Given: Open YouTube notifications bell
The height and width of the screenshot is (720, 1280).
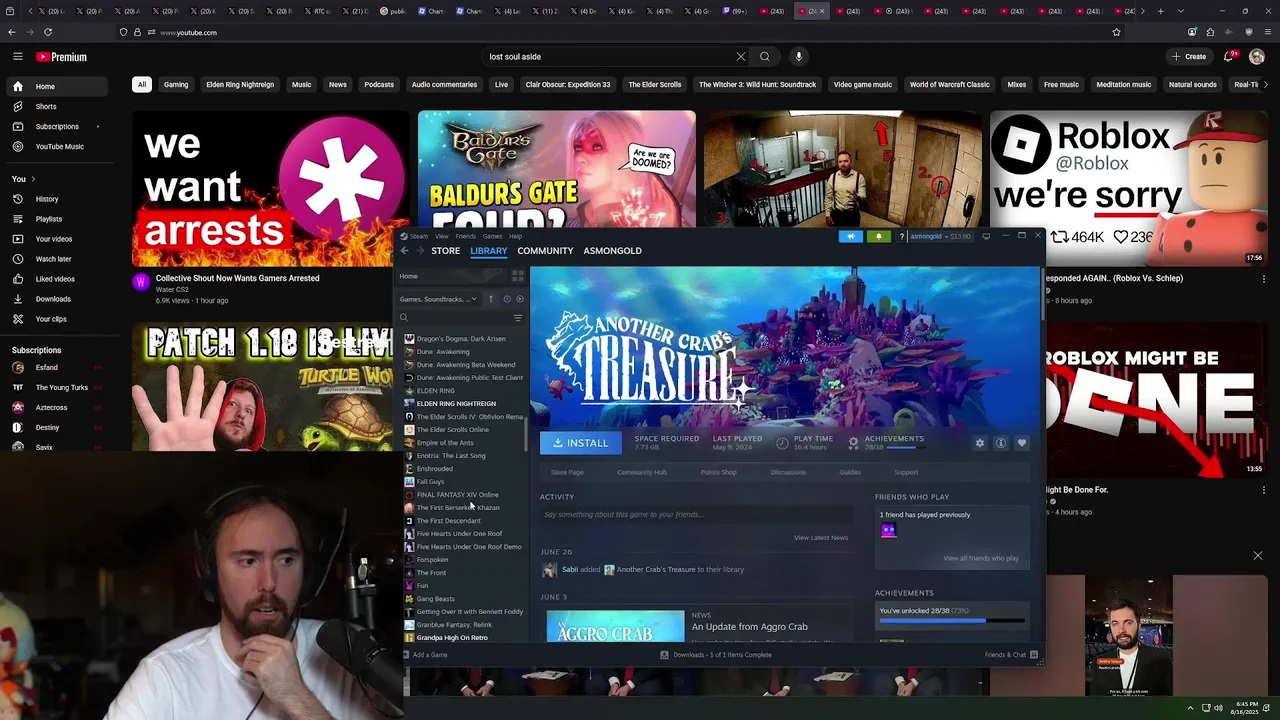Looking at the screenshot, I should tap(1230, 57).
